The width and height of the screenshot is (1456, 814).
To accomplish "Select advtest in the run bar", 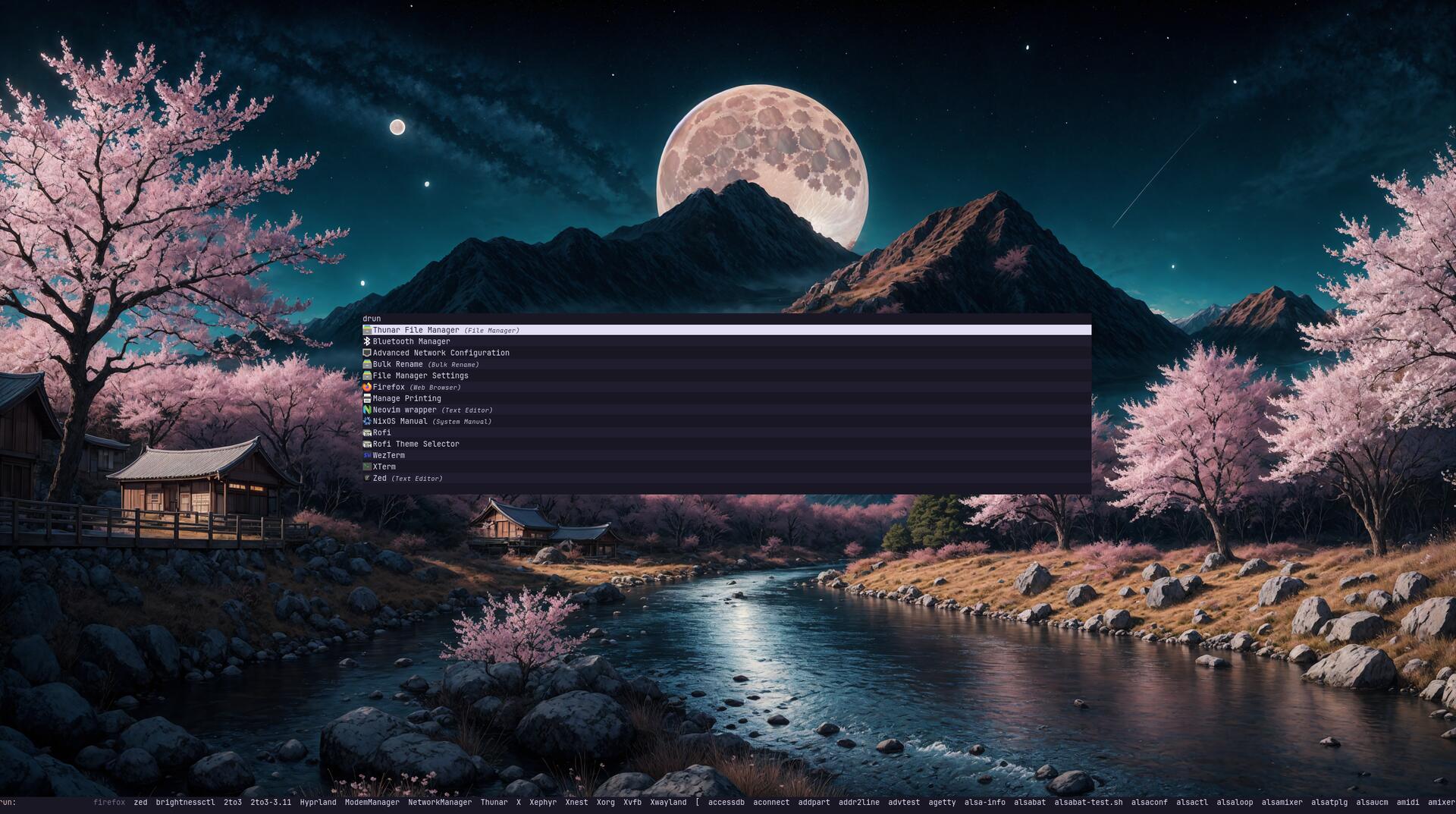I will coord(904,802).
